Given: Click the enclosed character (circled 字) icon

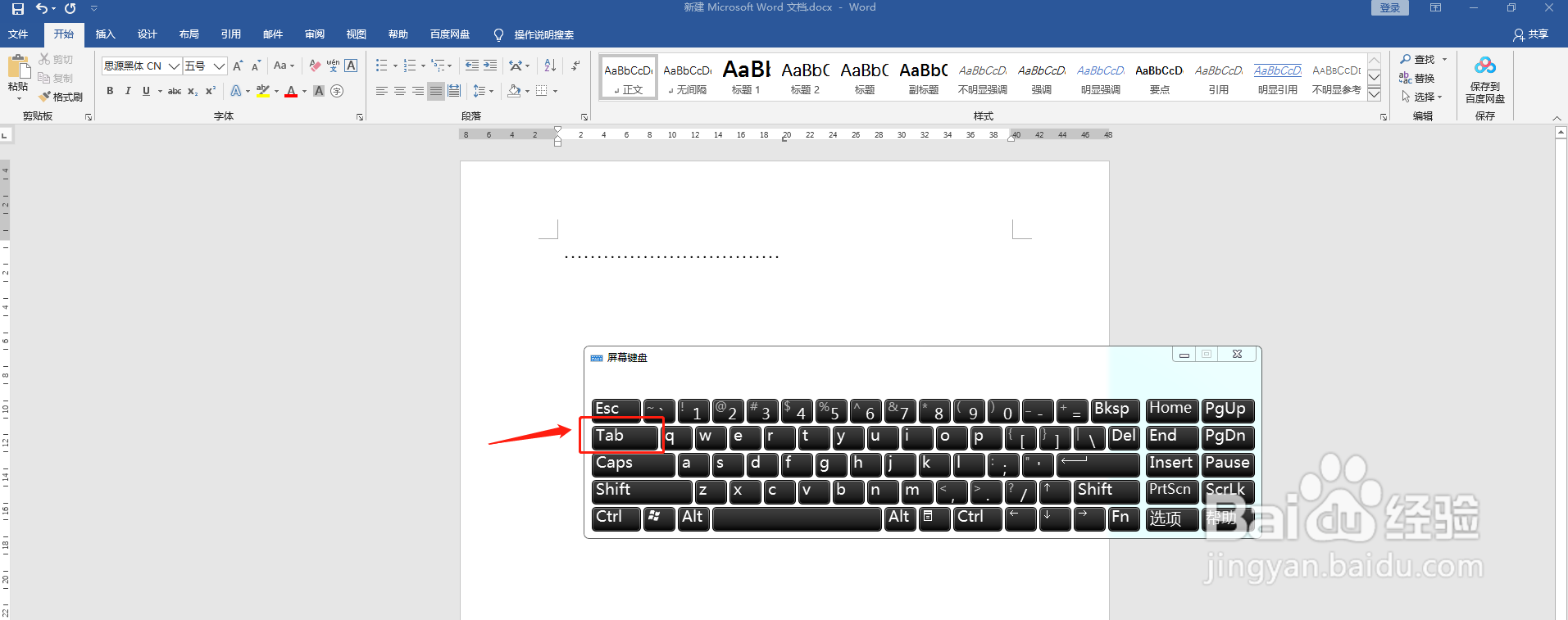Looking at the screenshot, I should click(x=337, y=91).
